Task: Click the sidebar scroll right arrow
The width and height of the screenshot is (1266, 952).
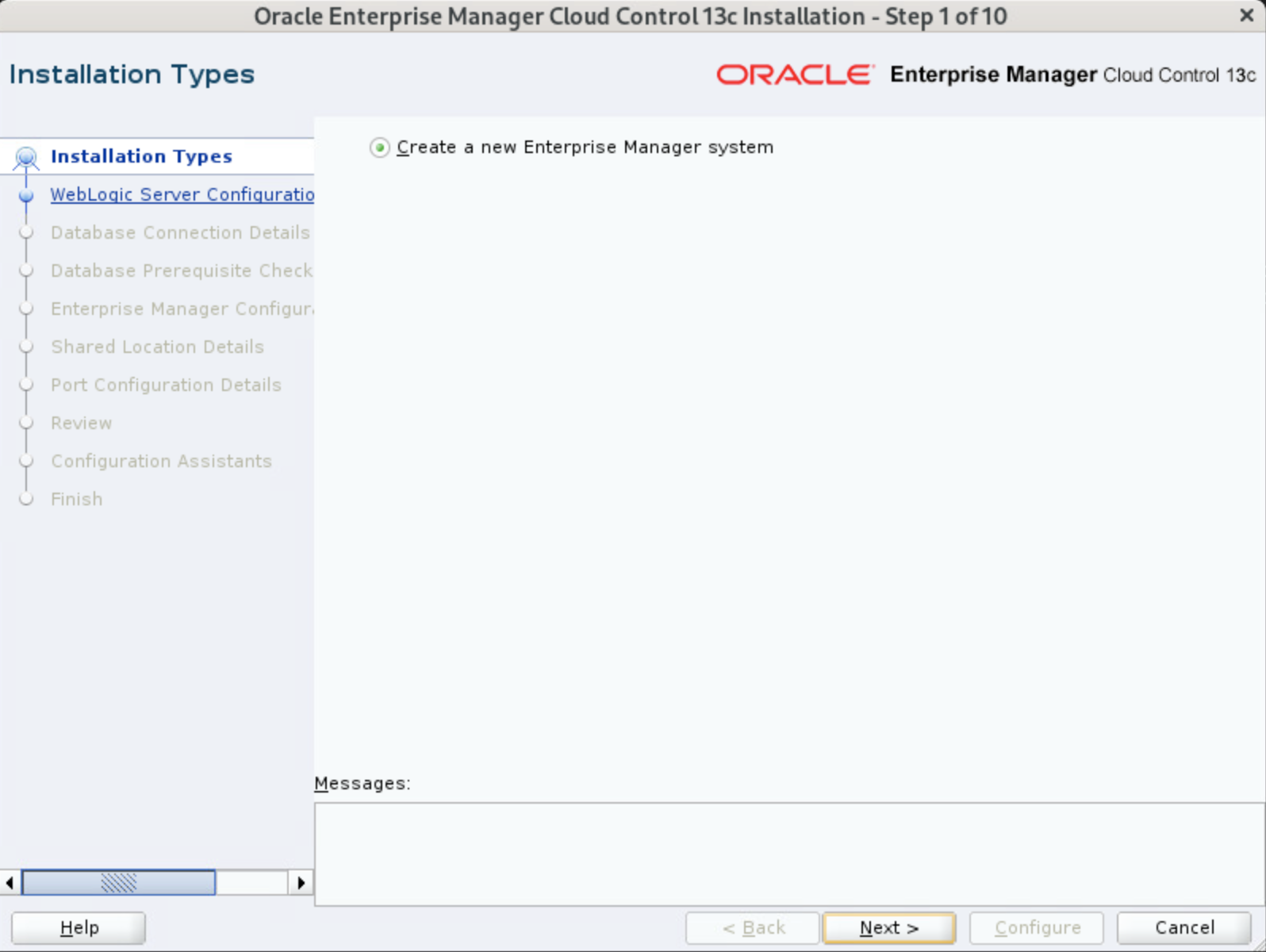Action: coord(301,882)
